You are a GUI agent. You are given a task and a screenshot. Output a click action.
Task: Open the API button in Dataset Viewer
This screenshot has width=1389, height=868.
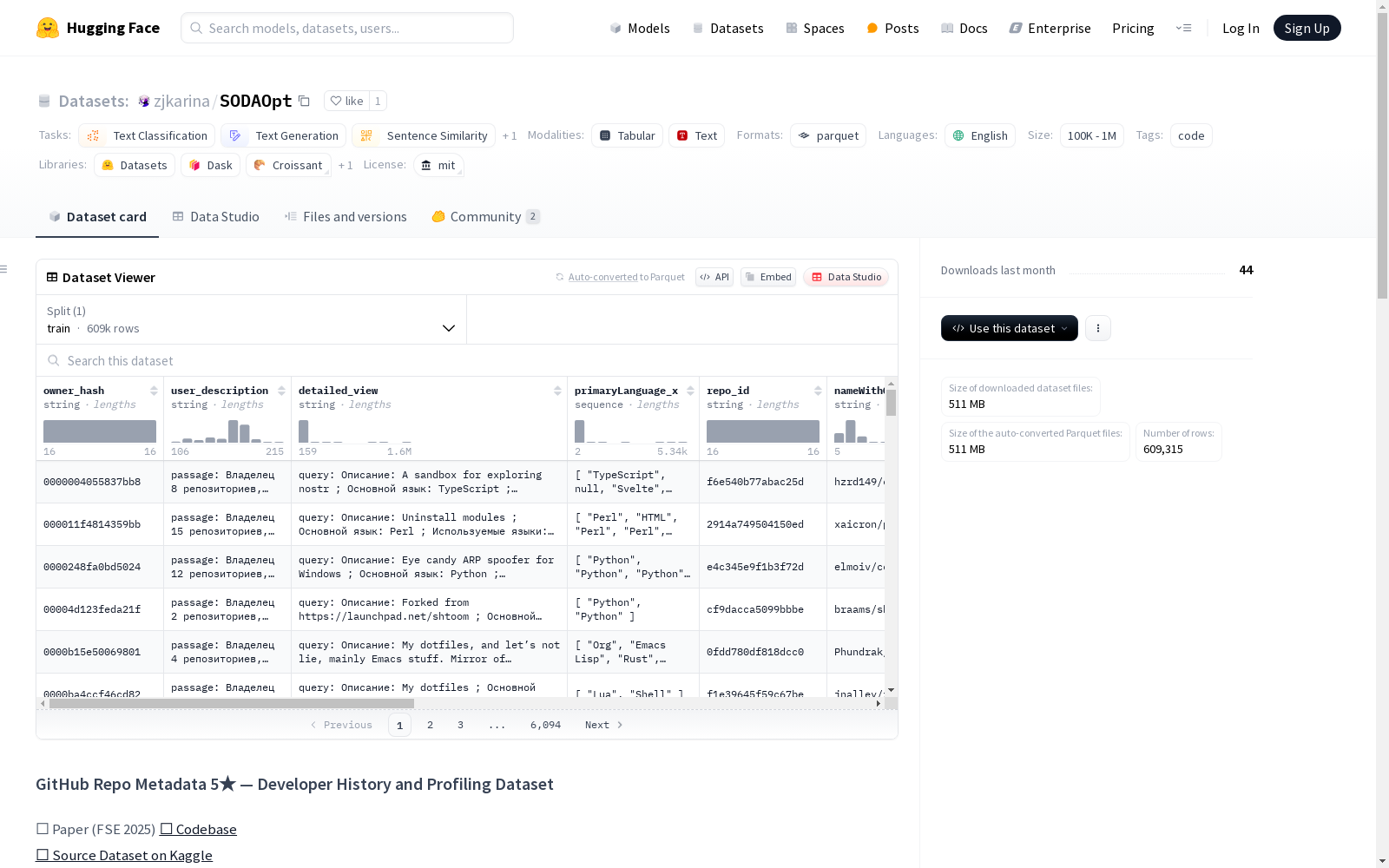pos(714,277)
